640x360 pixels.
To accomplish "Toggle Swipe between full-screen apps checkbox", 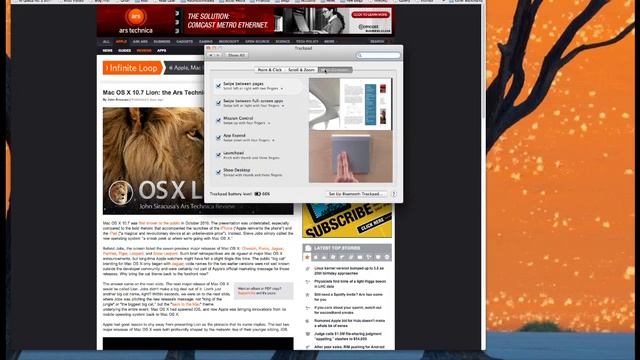I will (x=218, y=103).
